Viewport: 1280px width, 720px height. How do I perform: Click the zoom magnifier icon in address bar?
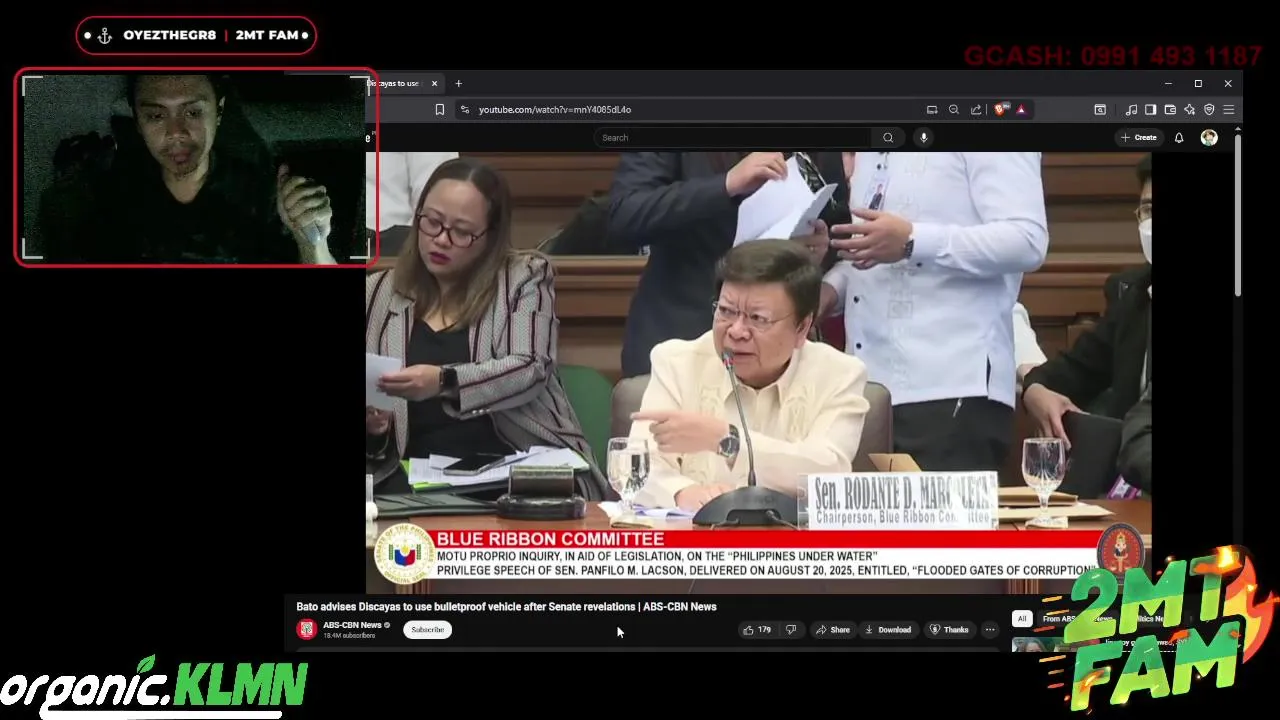[x=954, y=110]
